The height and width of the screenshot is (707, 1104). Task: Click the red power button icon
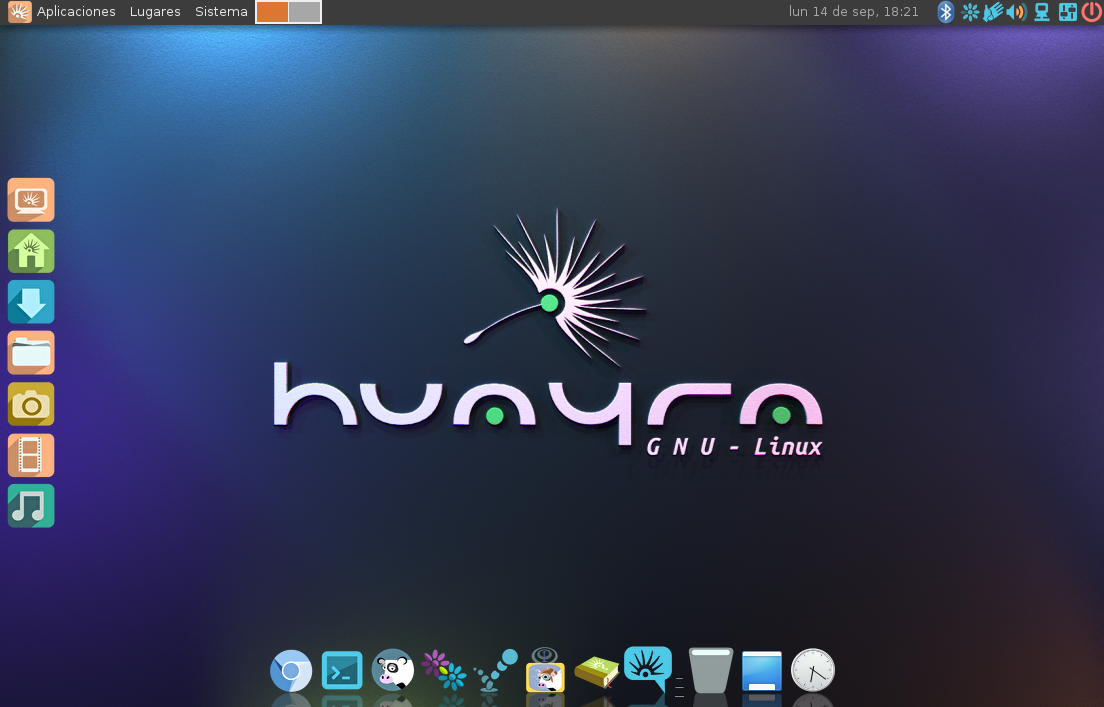pyautogui.click(x=1091, y=12)
